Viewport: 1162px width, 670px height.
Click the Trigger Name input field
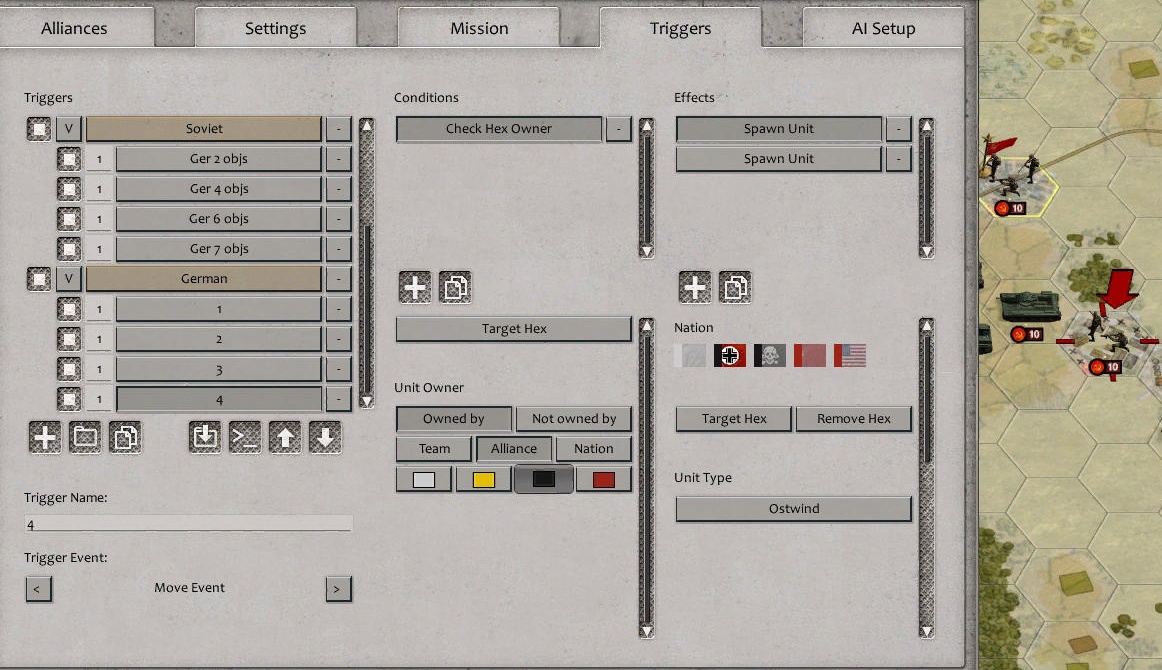pos(188,524)
